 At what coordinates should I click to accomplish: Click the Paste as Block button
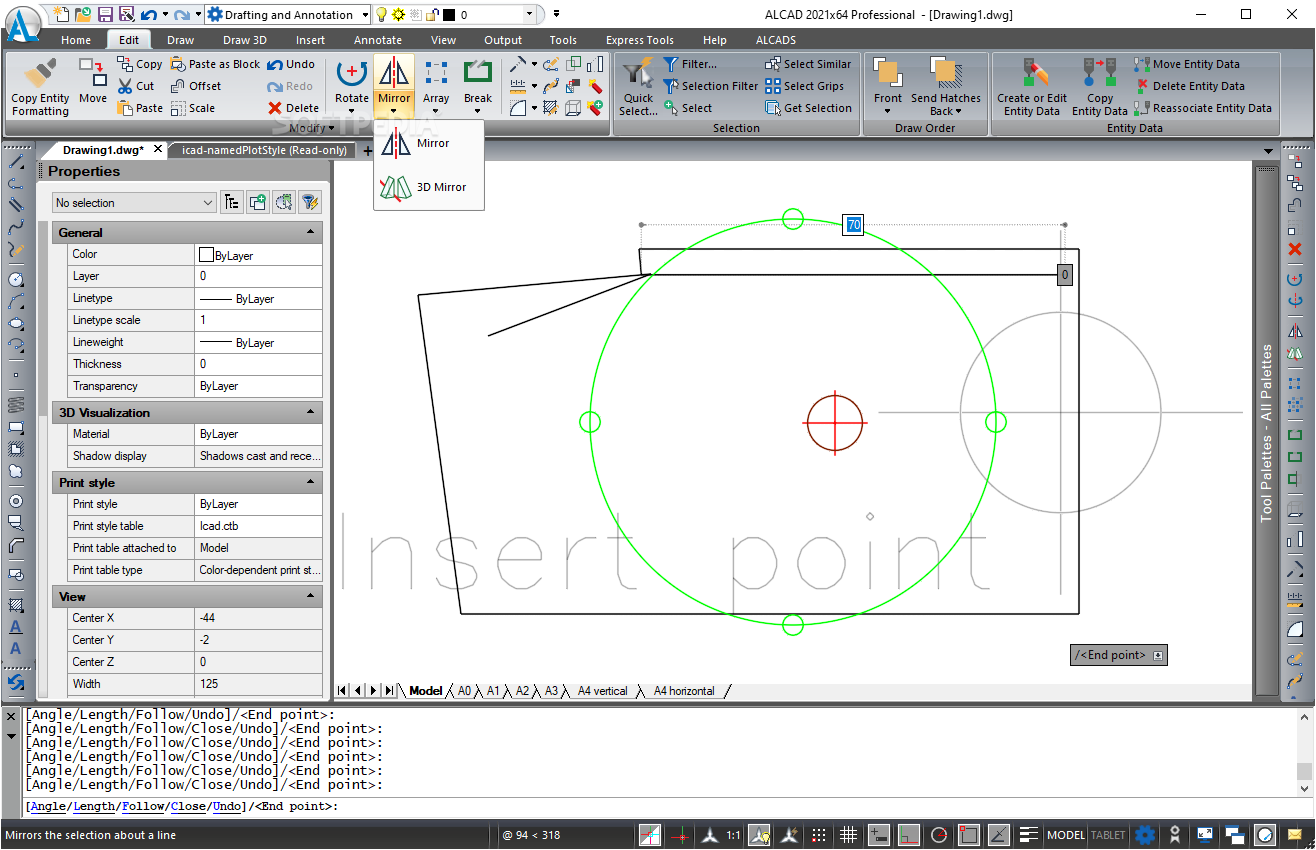click(215, 64)
